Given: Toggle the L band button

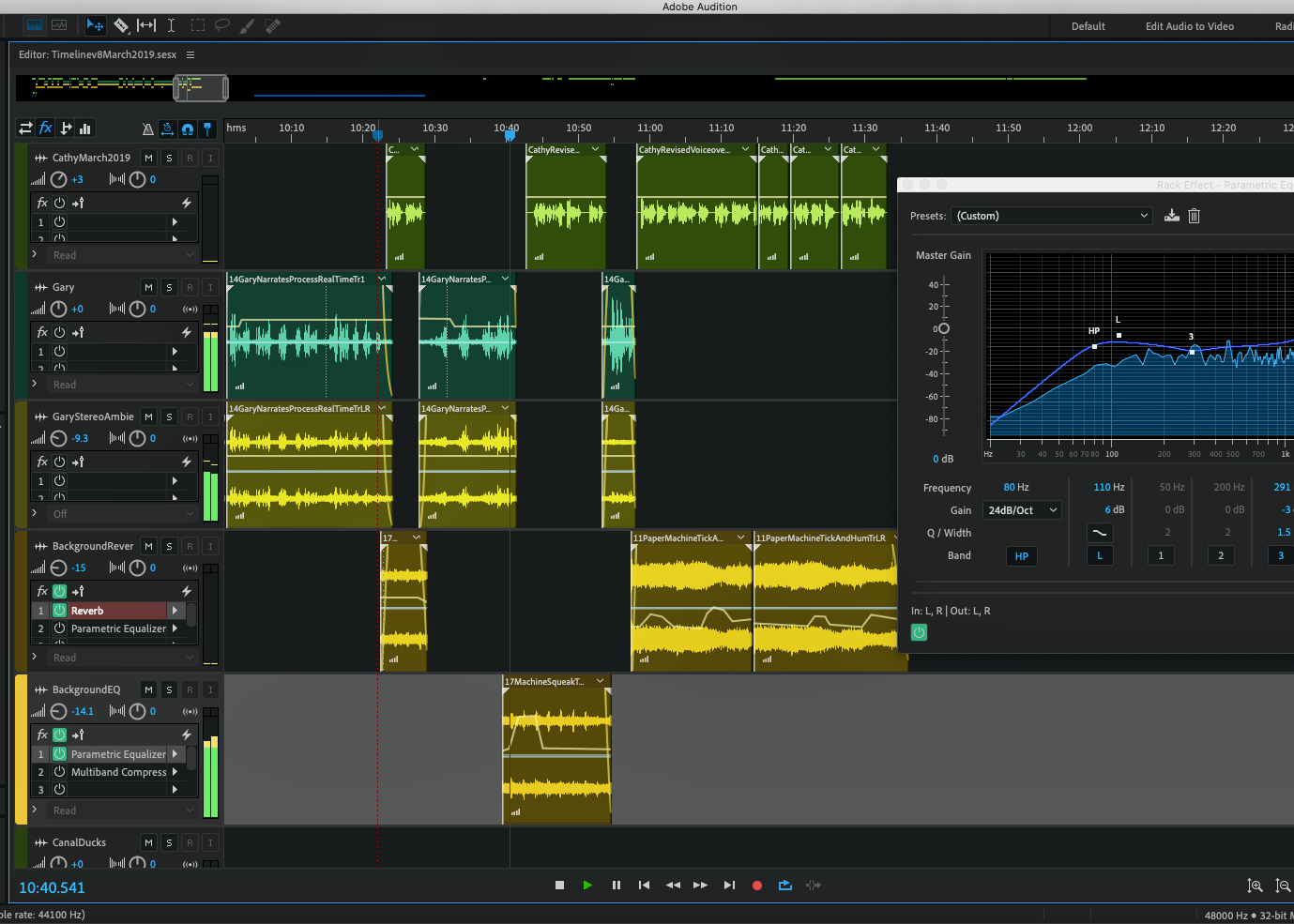Looking at the screenshot, I should [x=1100, y=556].
